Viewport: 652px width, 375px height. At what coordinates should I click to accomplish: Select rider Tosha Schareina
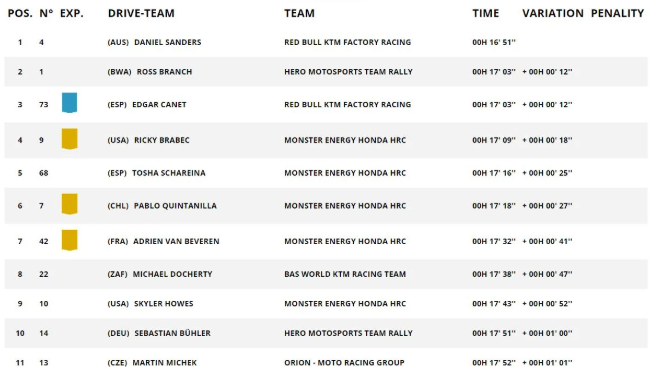click(x=168, y=173)
